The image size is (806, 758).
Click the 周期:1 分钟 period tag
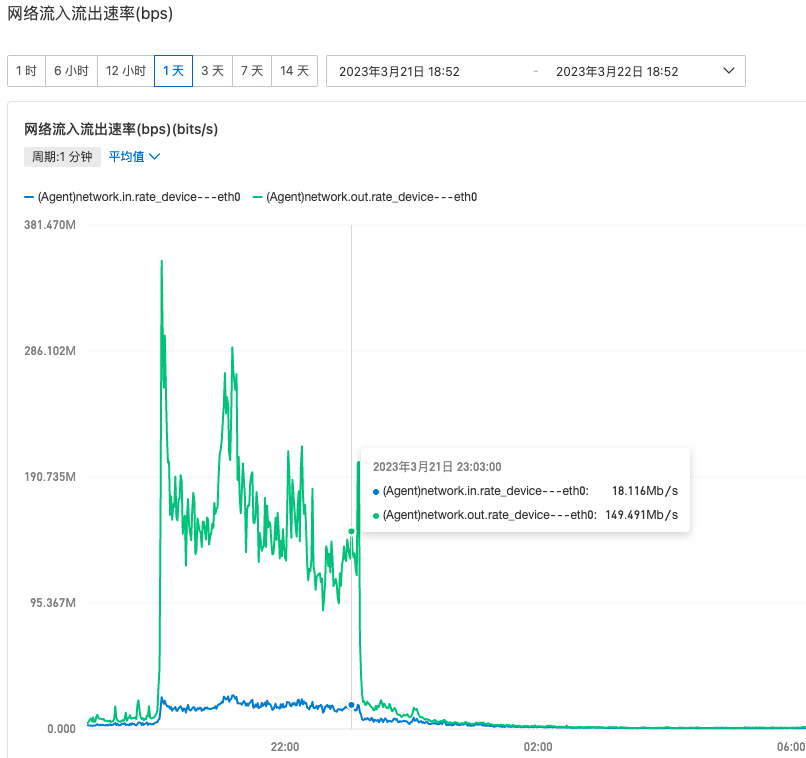(x=62, y=157)
